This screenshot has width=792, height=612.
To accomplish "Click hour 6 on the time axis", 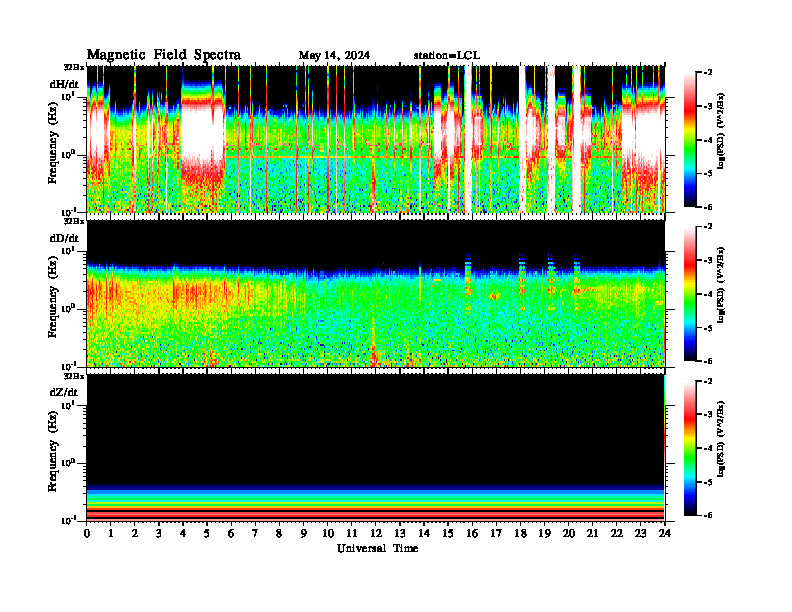I will [231, 533].
